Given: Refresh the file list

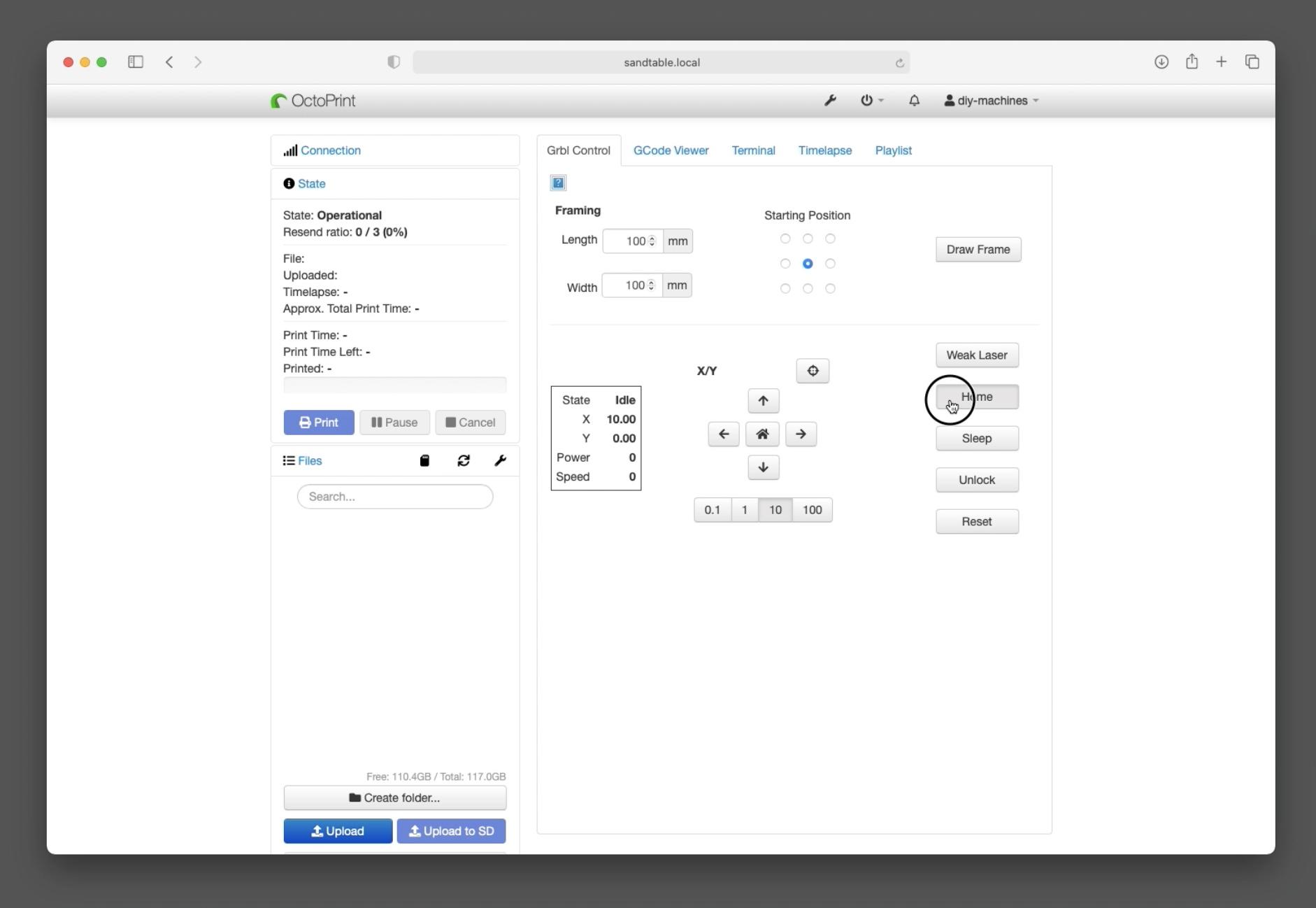Looking at the screenshot, I should click(464, 460).
